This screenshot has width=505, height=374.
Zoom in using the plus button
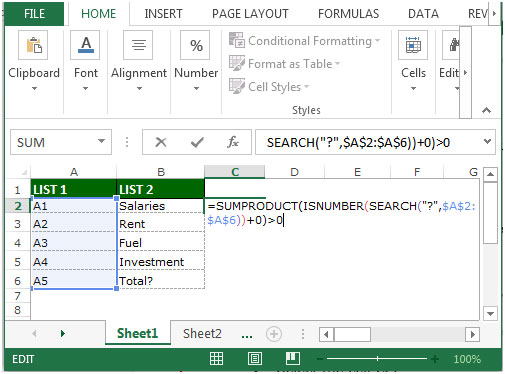click(435, 359)
